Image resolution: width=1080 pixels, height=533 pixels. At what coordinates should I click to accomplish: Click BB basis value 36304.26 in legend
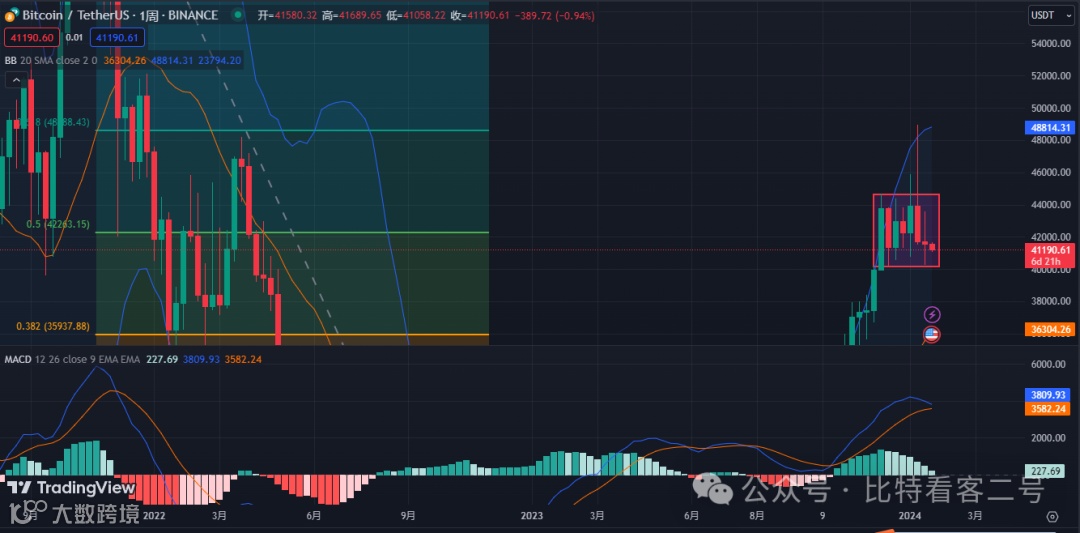pos(127,61)
